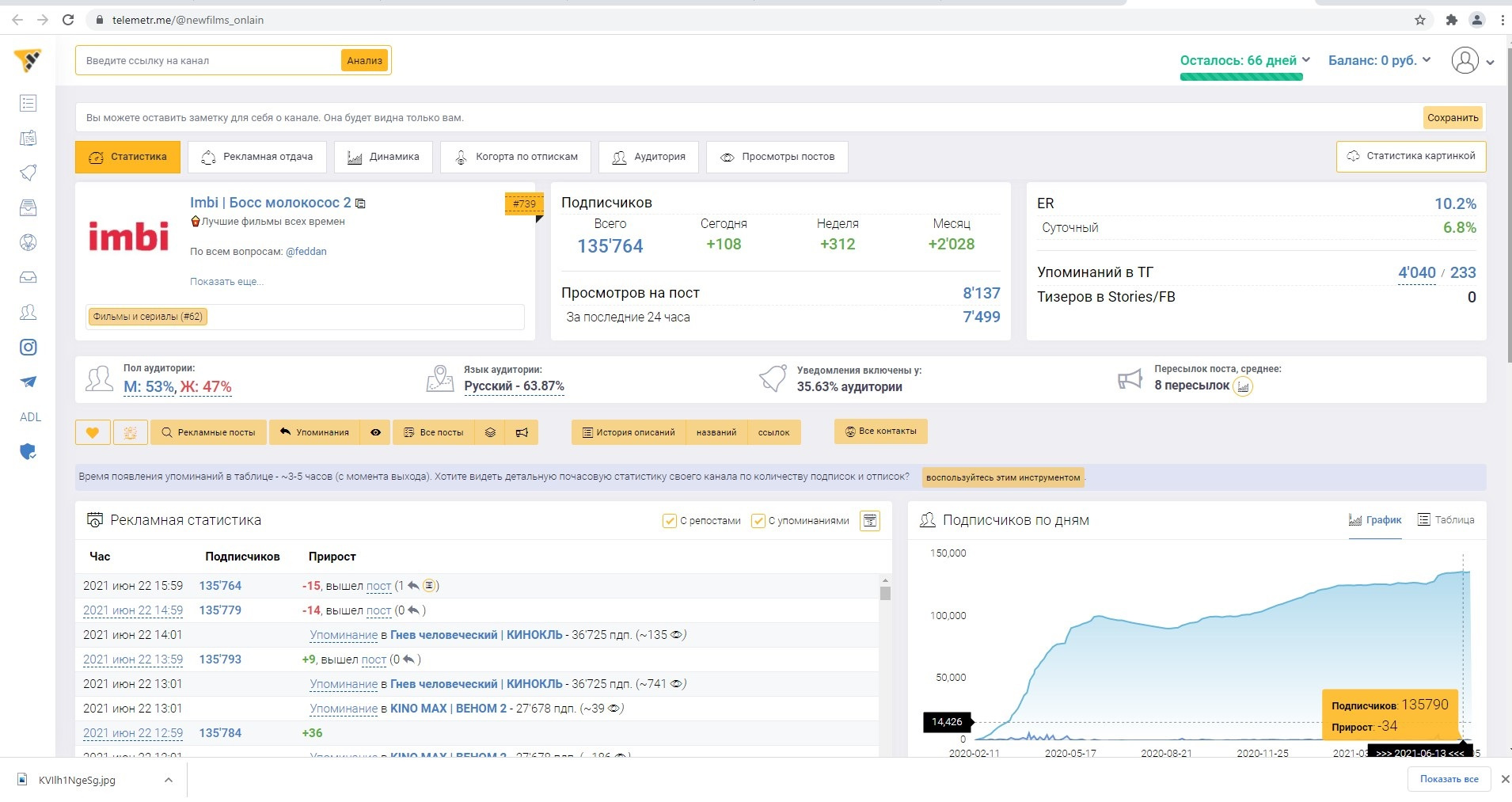Click the filter icon in Рекламная статистика header
This screenshot has width=1512, height=802.
point(870,520)
